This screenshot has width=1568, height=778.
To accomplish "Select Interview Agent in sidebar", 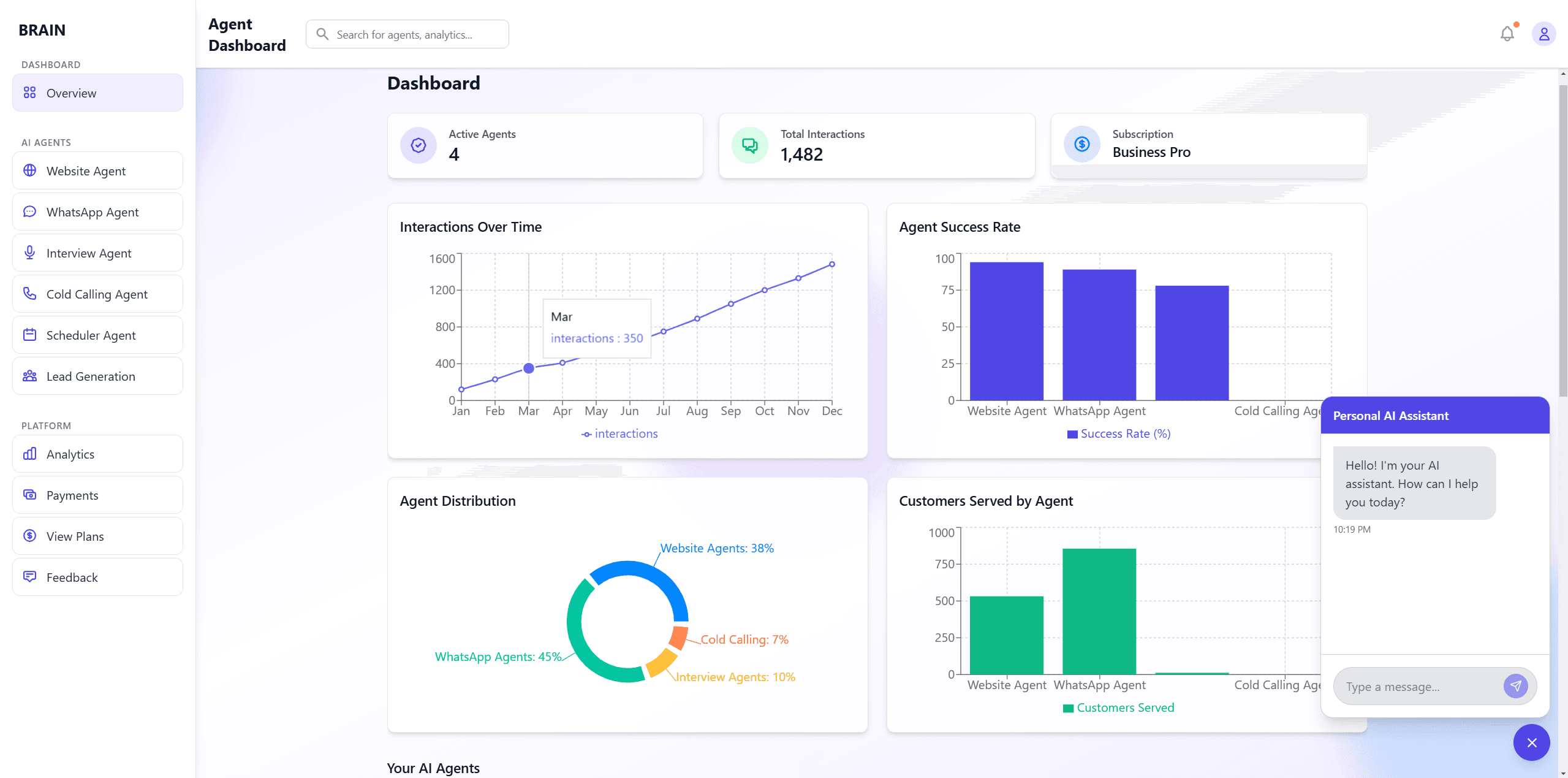I will [x=97, y=253].
